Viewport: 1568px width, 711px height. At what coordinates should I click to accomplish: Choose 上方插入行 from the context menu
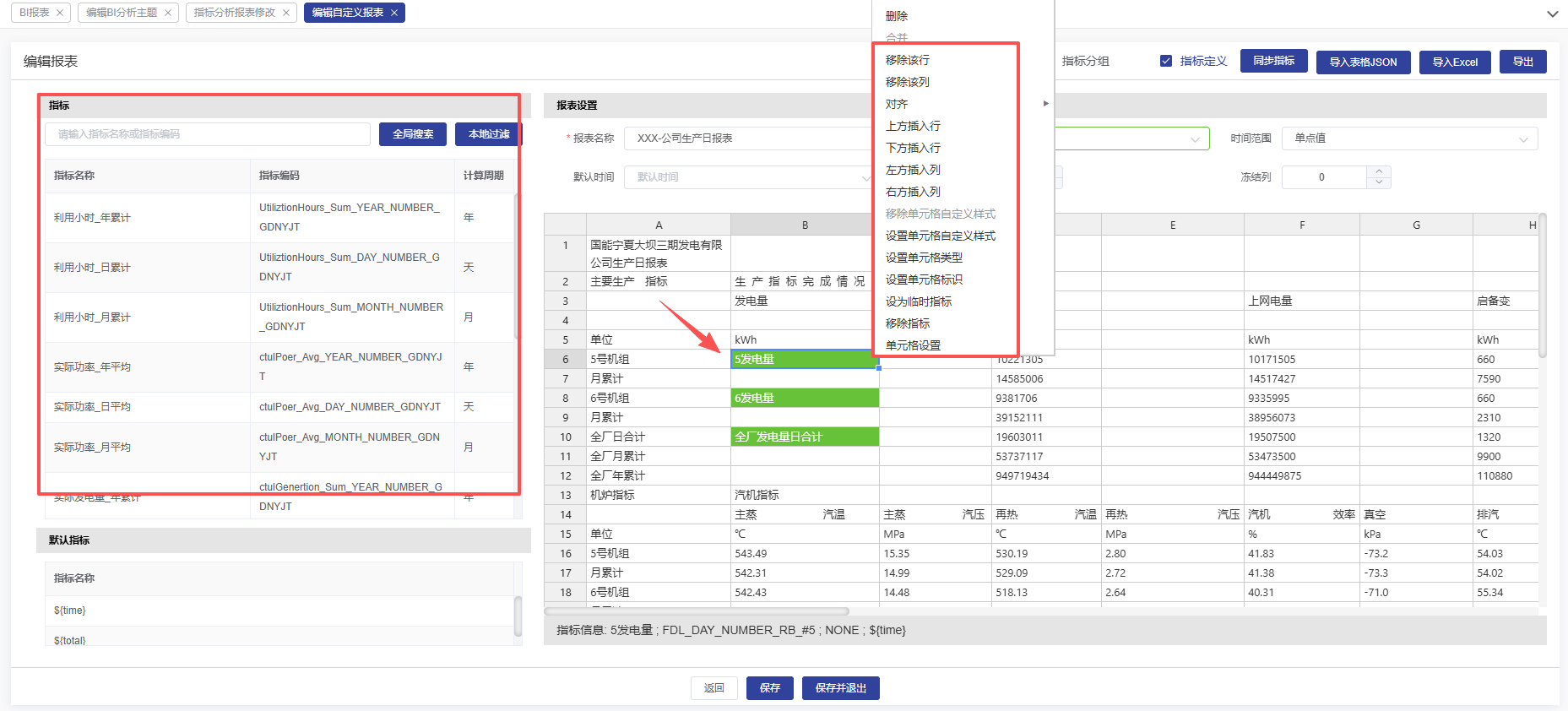pos(913,126)
